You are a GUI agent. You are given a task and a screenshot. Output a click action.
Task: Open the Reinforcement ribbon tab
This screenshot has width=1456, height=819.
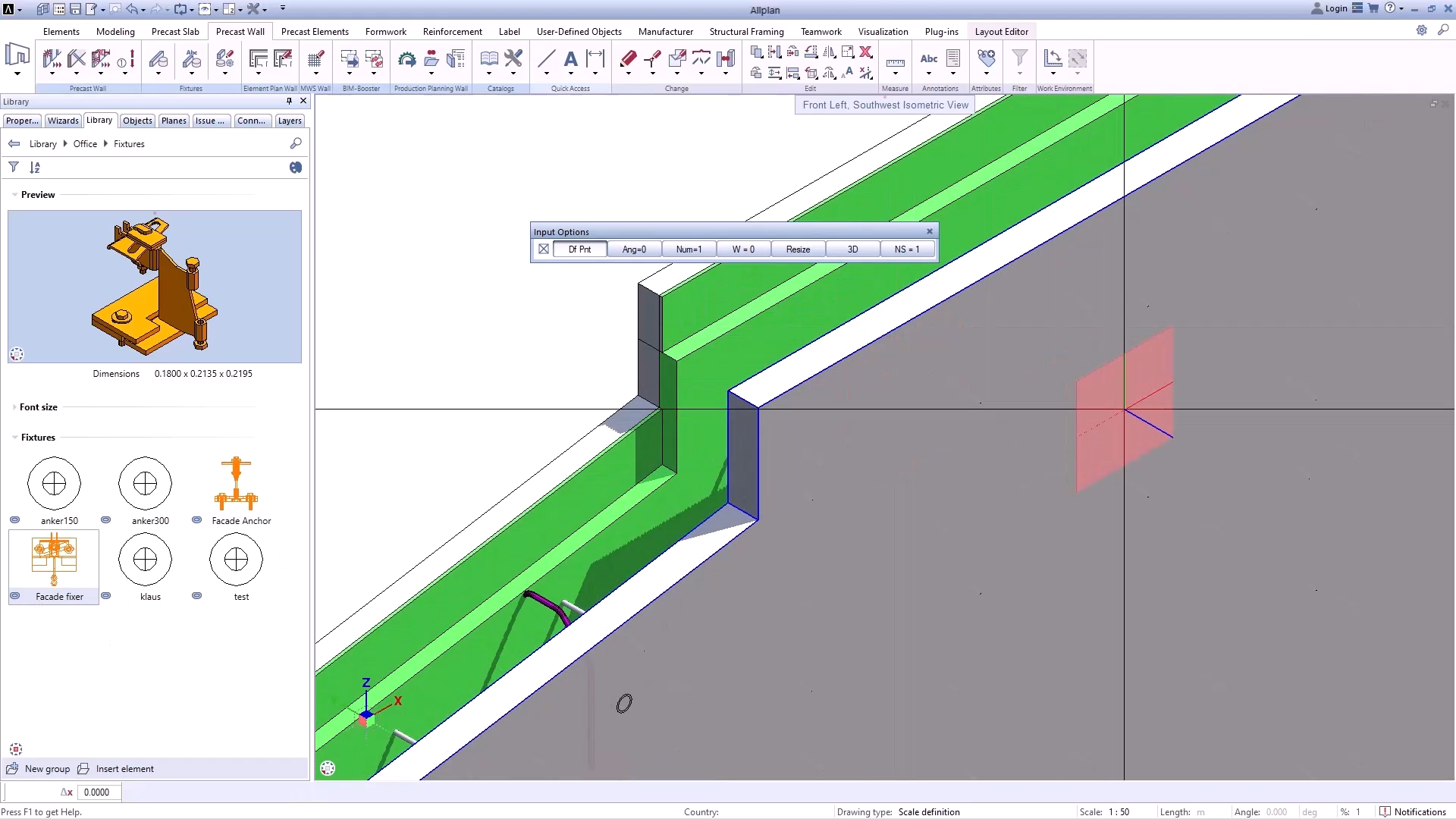tap(452, 32)
